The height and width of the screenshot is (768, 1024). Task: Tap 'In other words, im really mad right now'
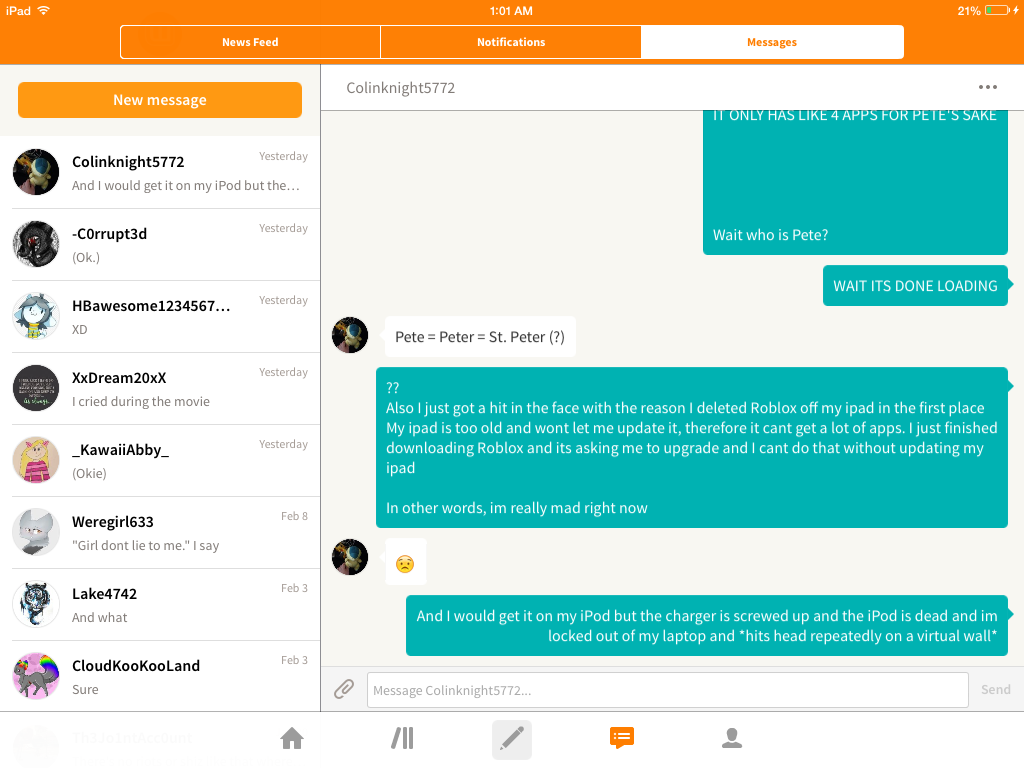point(517,508)
